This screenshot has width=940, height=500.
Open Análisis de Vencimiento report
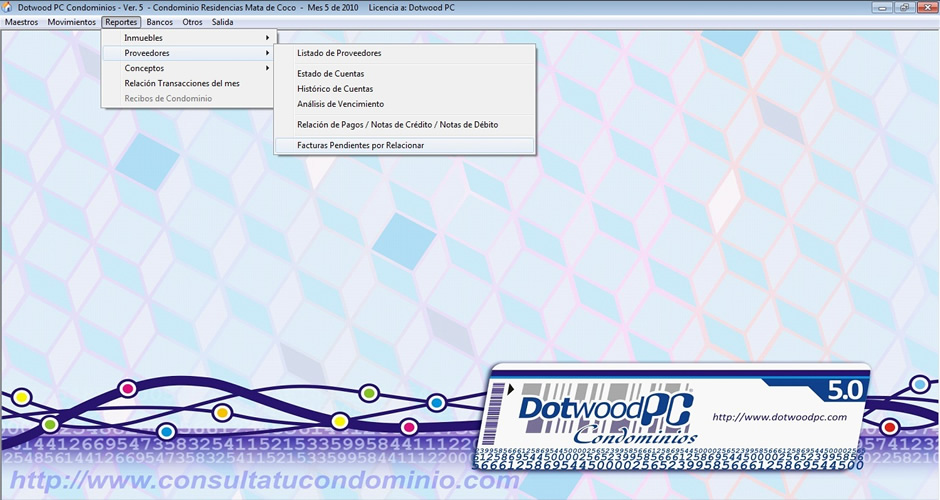click(405, 104)
